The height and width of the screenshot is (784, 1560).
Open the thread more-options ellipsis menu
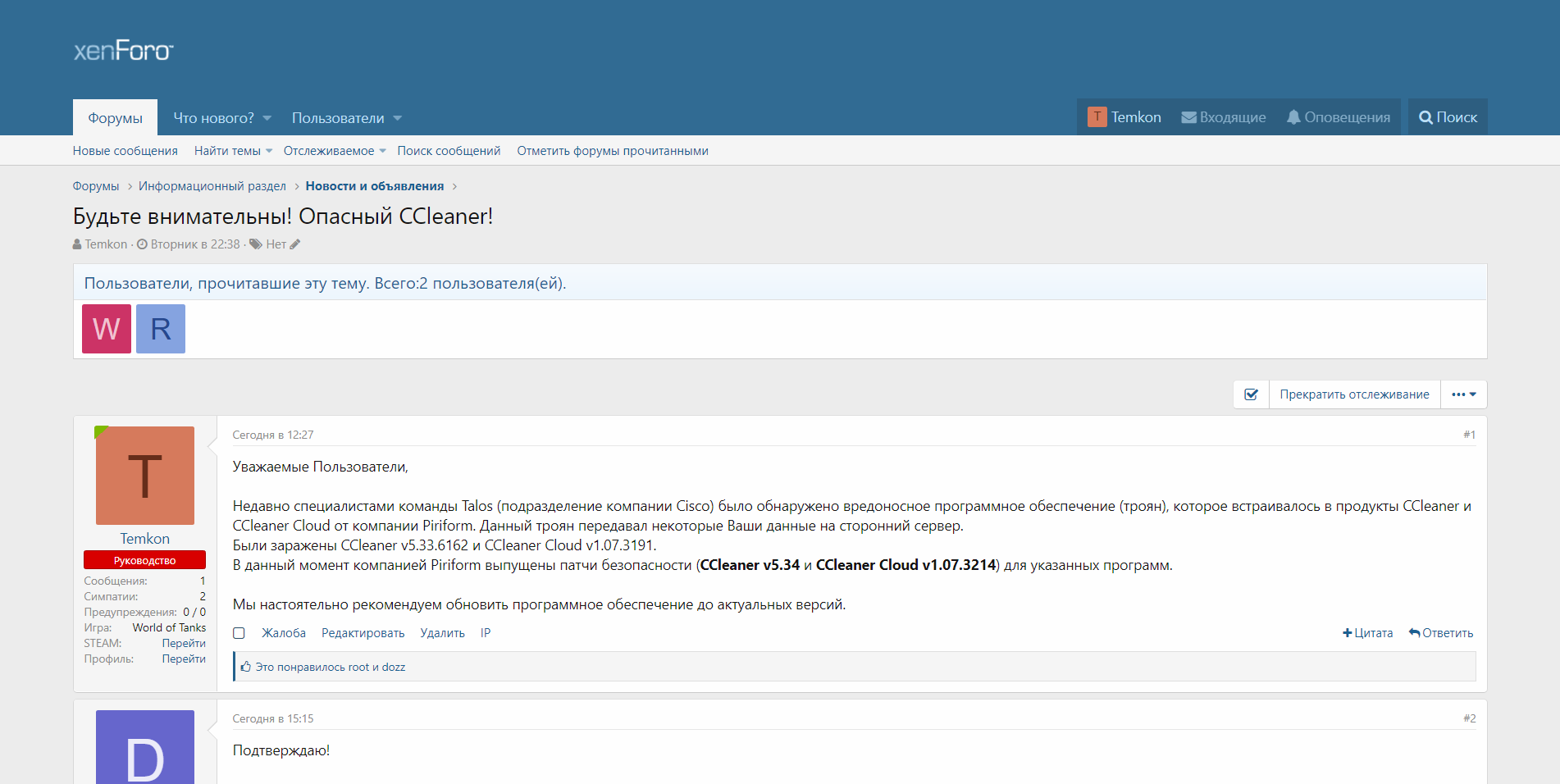[1464, 394]
